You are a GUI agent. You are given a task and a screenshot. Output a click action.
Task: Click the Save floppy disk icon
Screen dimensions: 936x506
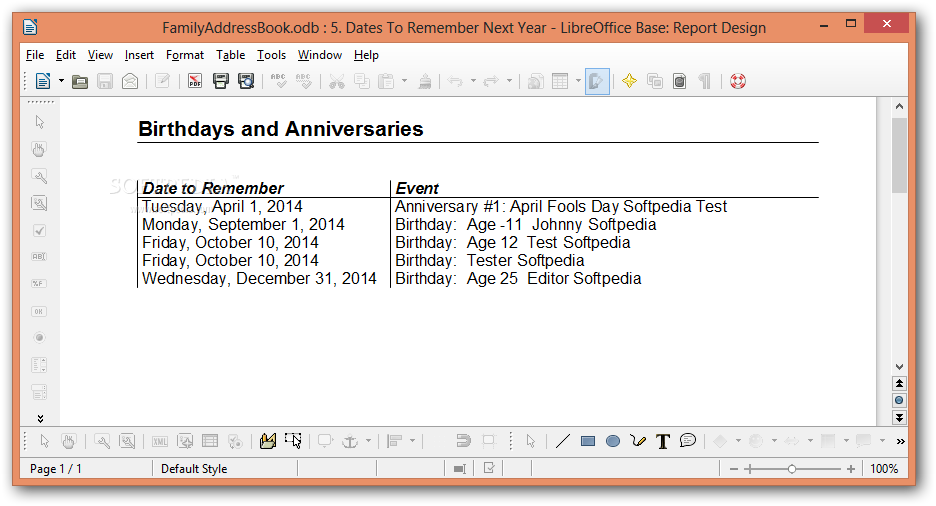click(x=105, y=81)
